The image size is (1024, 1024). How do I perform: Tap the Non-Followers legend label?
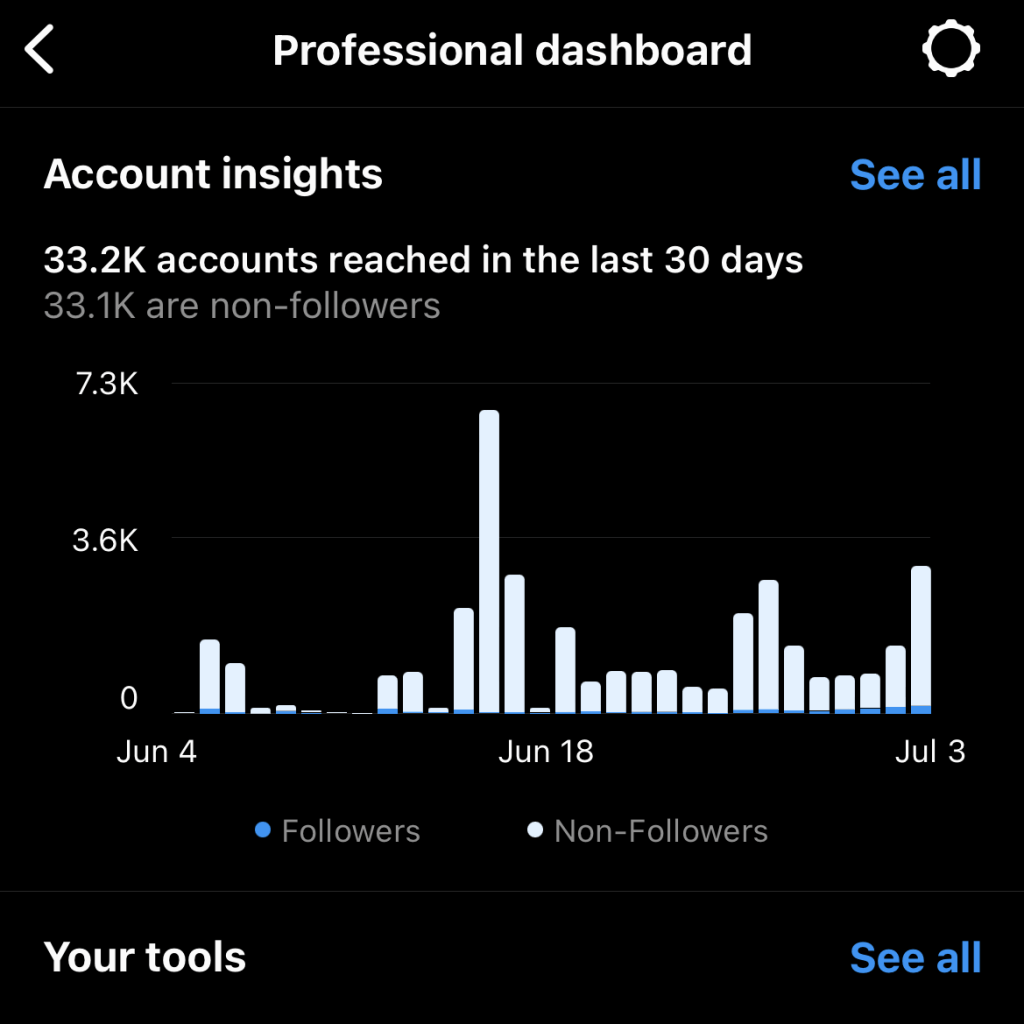coord(661,831)
